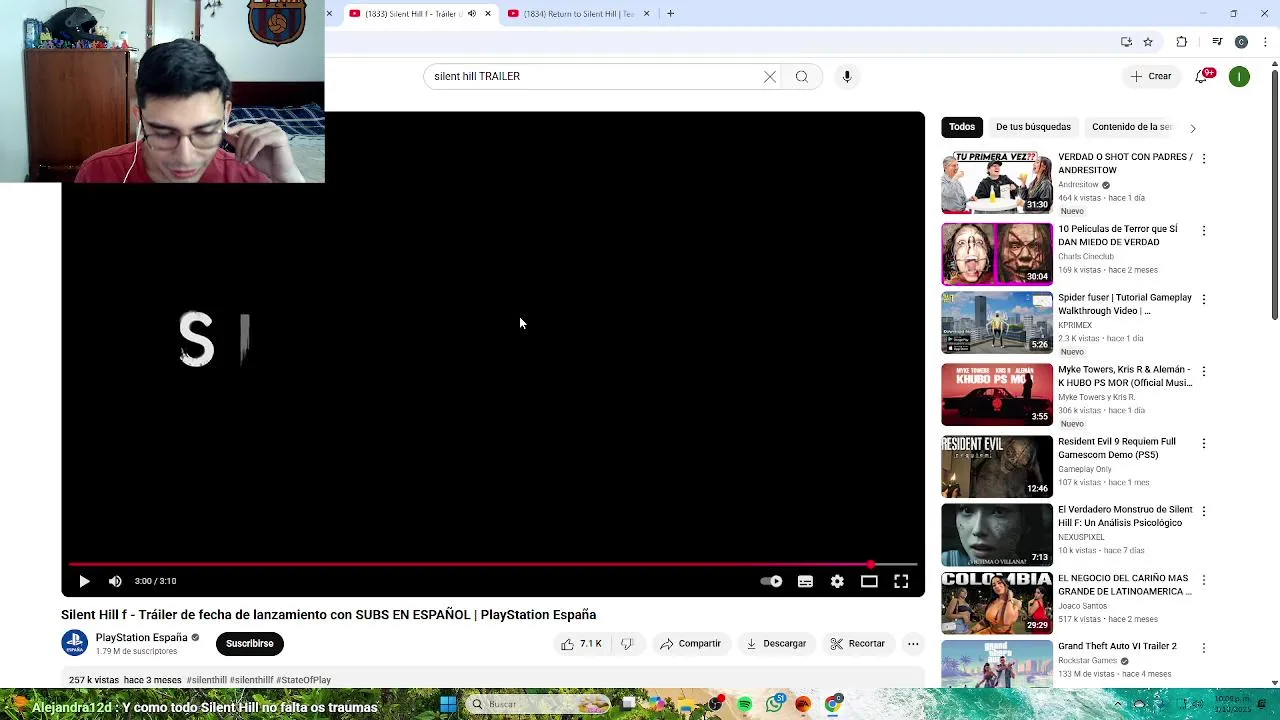Open options for 10 Películas de Terror
The image size is (1280, 720).
(x=1204, y=230)
